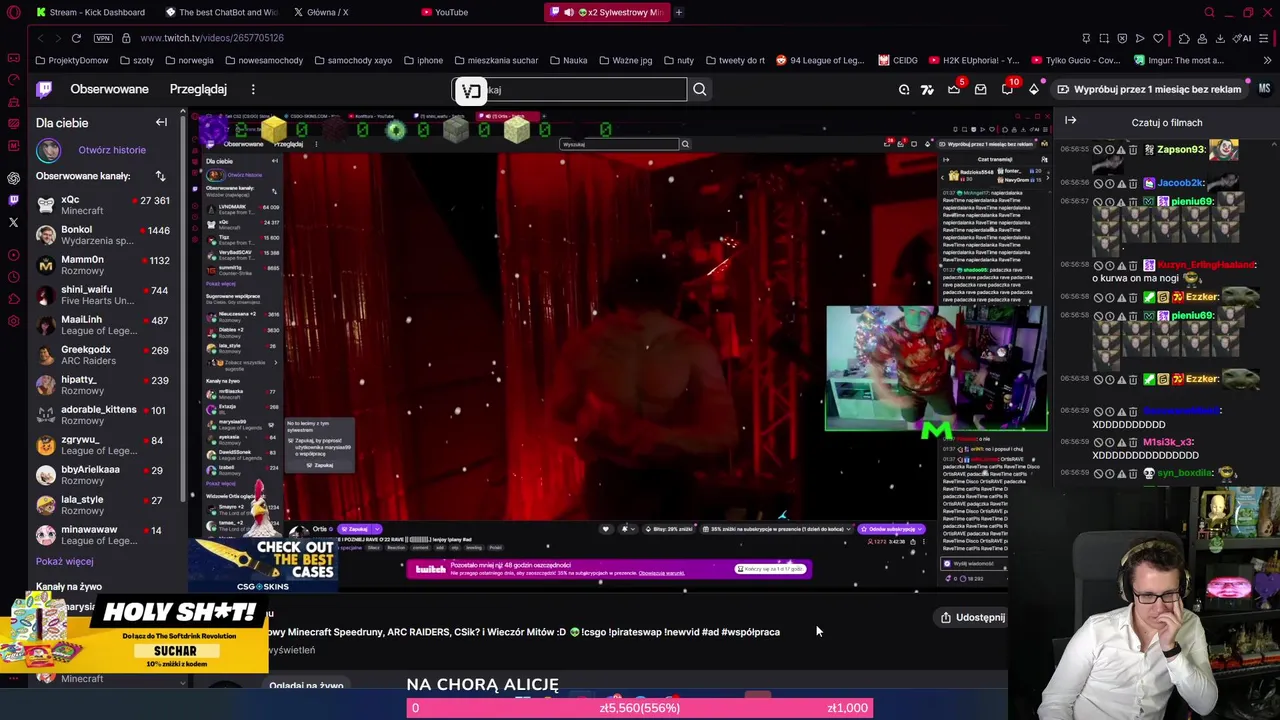Screen dimensions: 1280x720
Task: Open the 94 League of Leg... bookmark
Action: (x=820, y=60)
